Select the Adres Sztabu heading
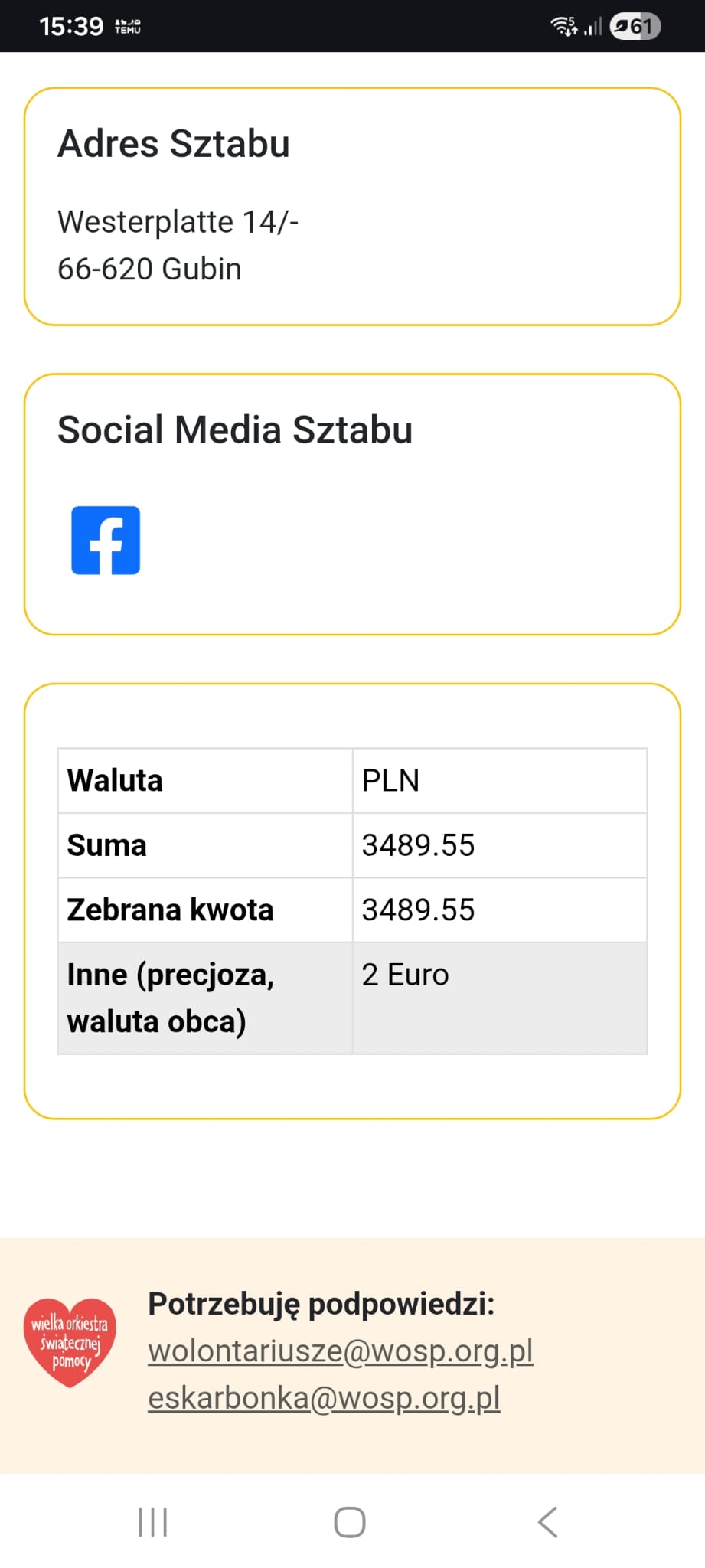 point(174,144)
